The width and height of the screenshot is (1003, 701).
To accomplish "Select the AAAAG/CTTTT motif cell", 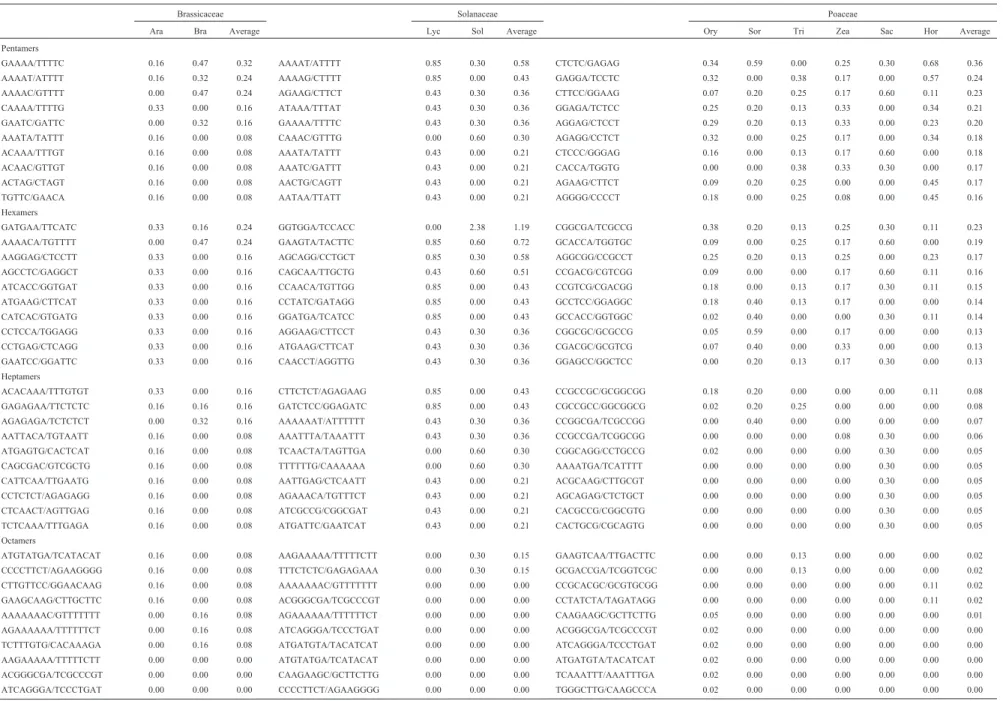I will click(310, 78).
